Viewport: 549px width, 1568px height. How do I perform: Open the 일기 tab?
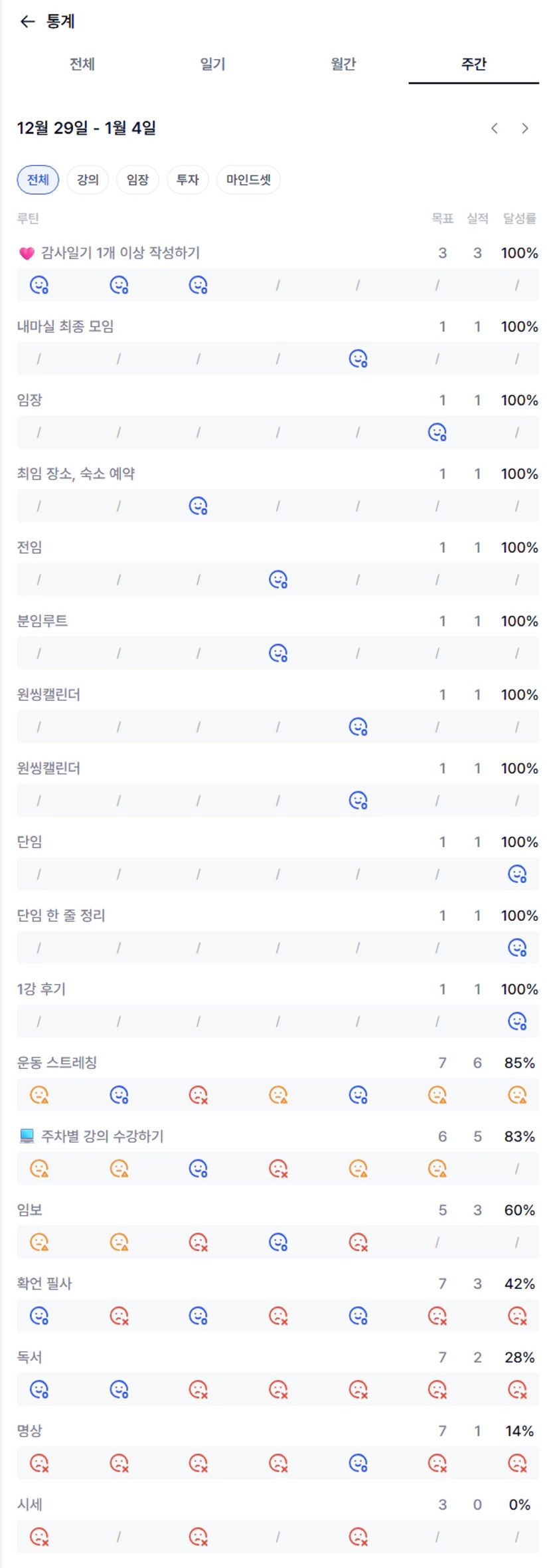click(x=212, y=64)
